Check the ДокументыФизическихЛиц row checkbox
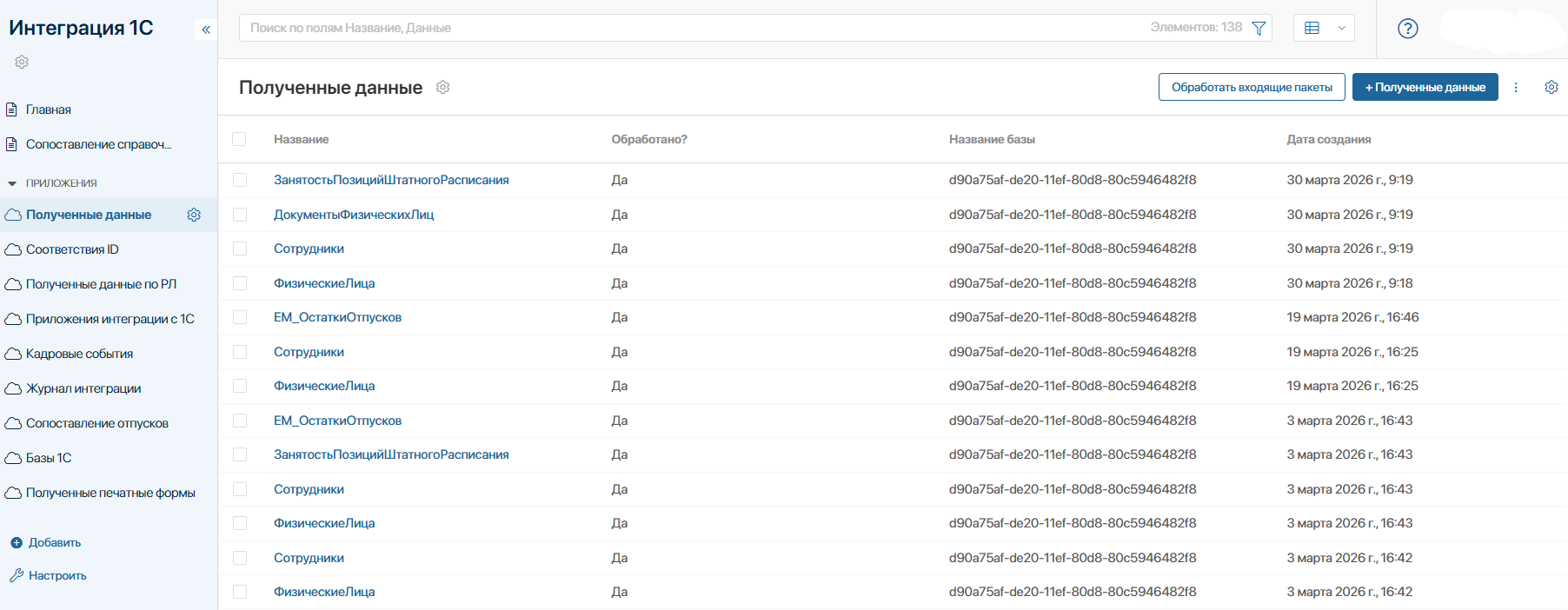1568x610 pixels. (240, 215)
